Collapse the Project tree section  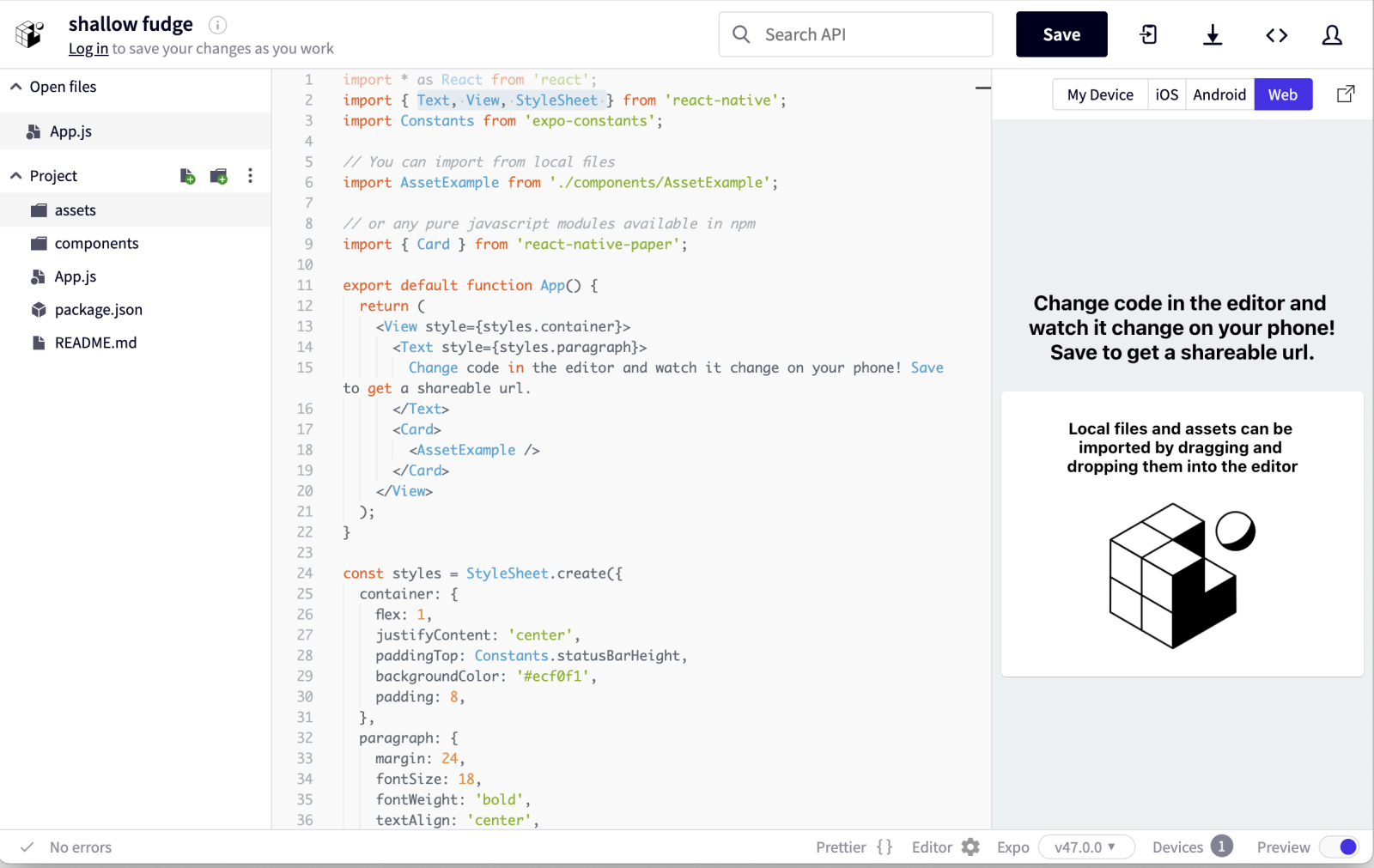(x=15, y=175)
